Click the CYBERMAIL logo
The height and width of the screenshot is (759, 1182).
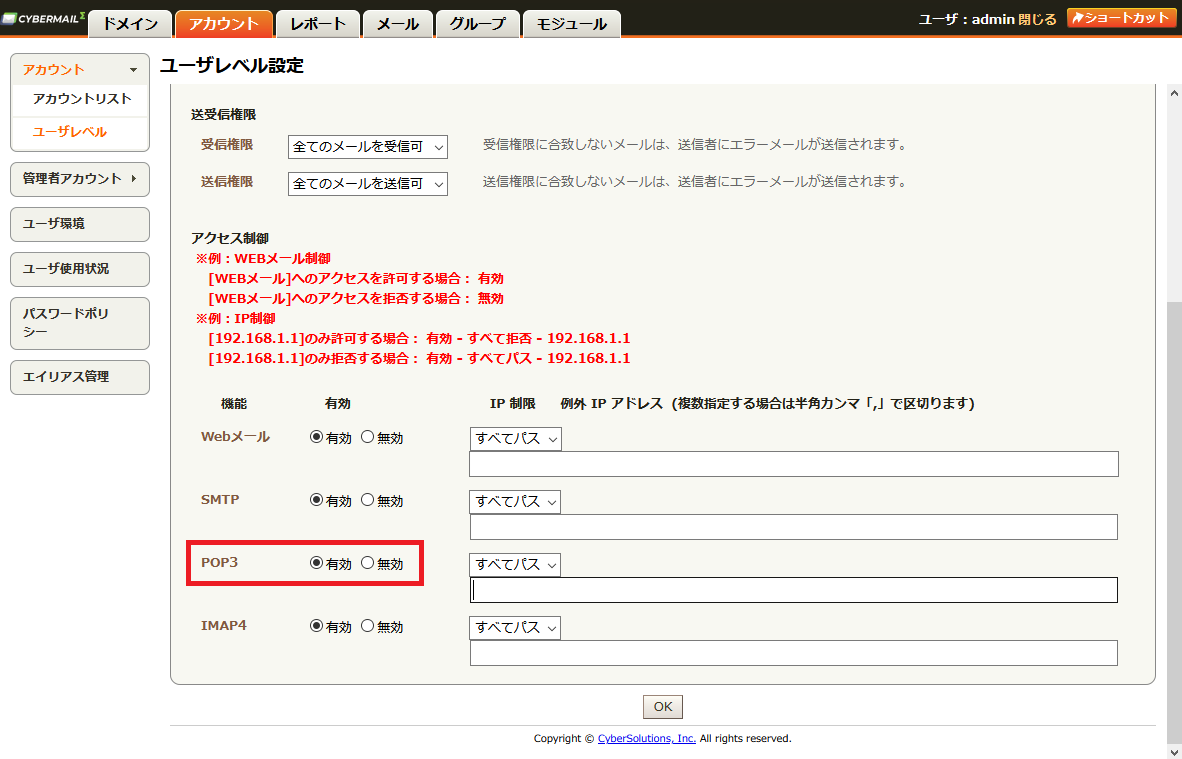point(43,19)
